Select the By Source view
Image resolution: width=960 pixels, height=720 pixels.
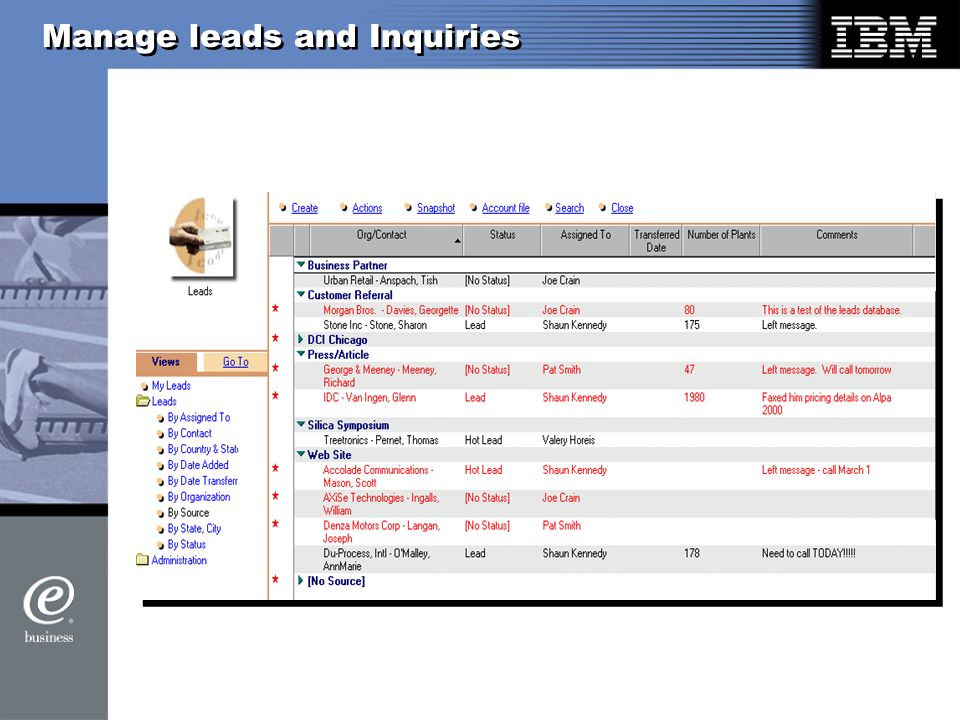click(x=189, y=513)
